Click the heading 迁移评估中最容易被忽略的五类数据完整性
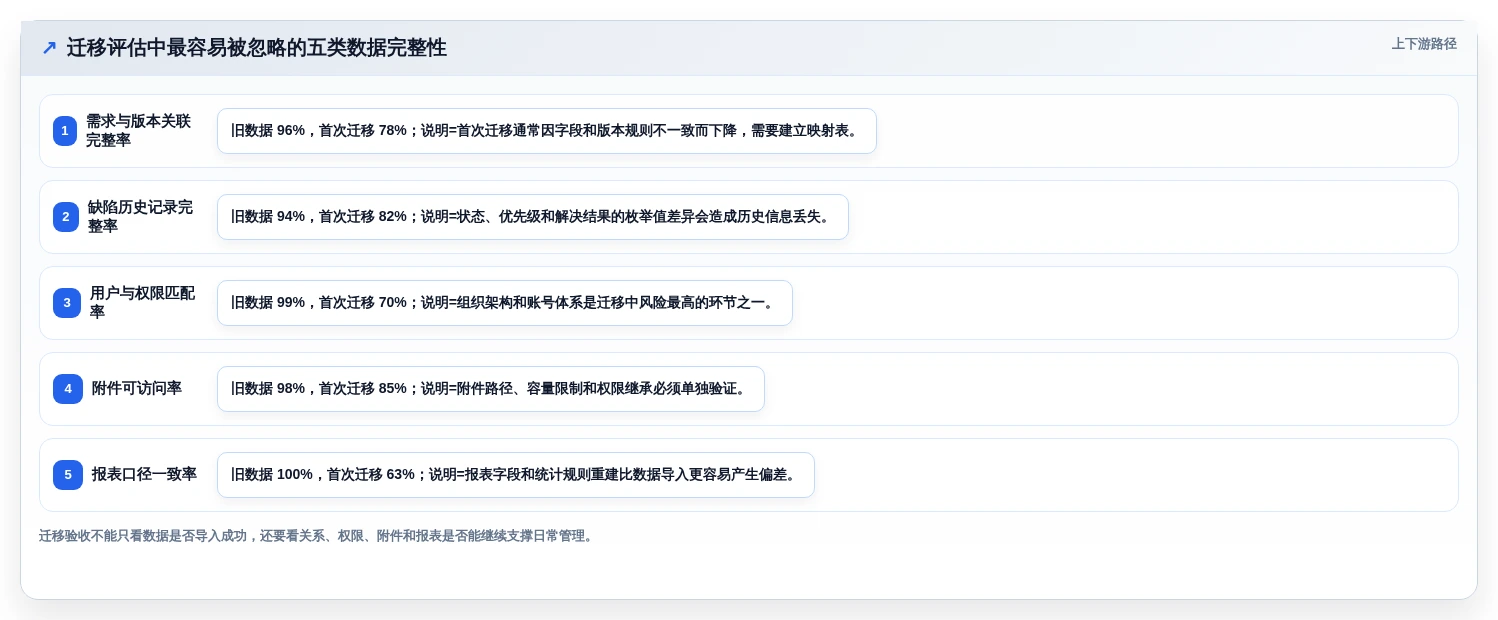Screen dimensions: 1498x620 (257, 48)
